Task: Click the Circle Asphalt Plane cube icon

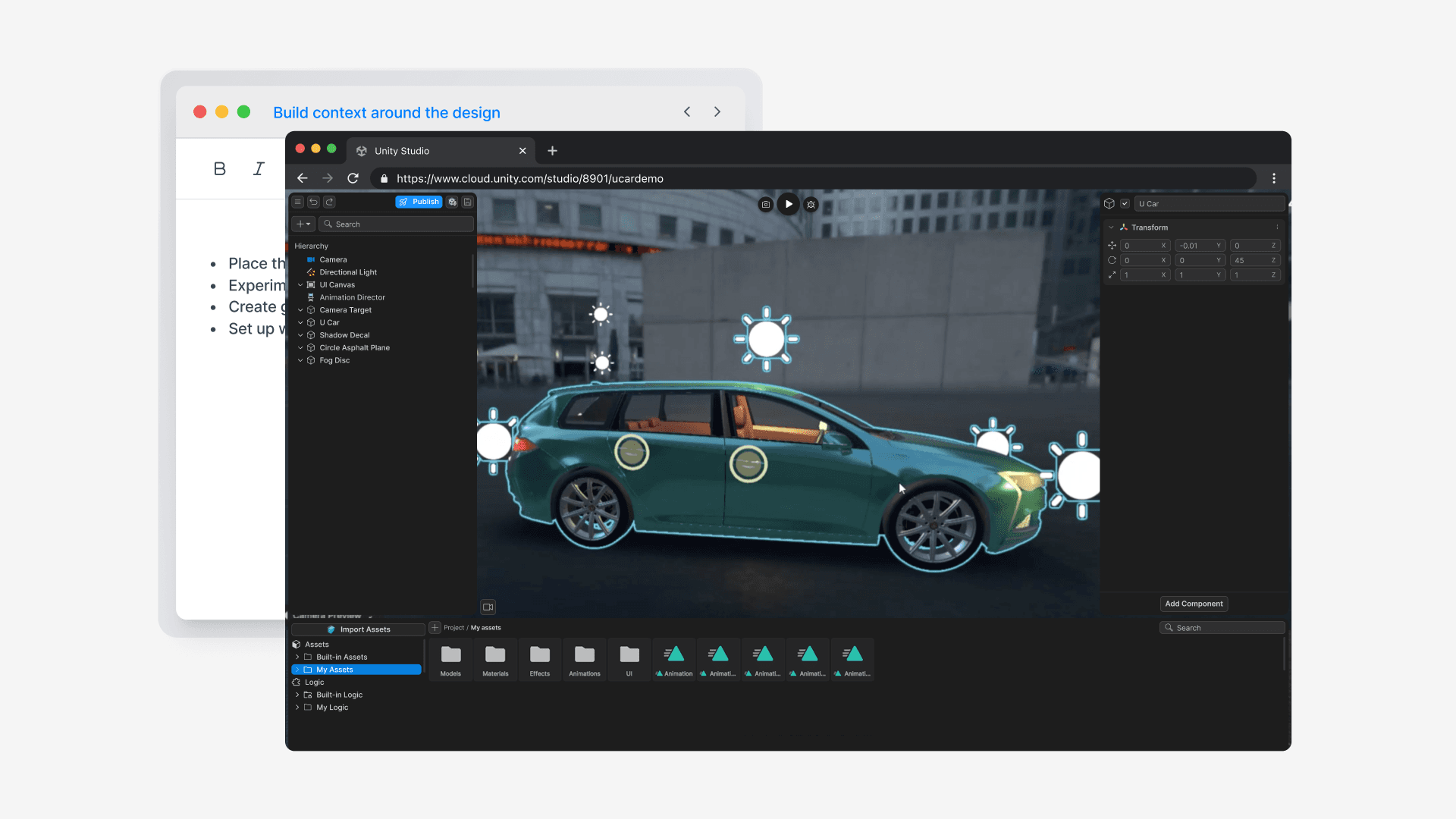Action: (x=311, y=348)
